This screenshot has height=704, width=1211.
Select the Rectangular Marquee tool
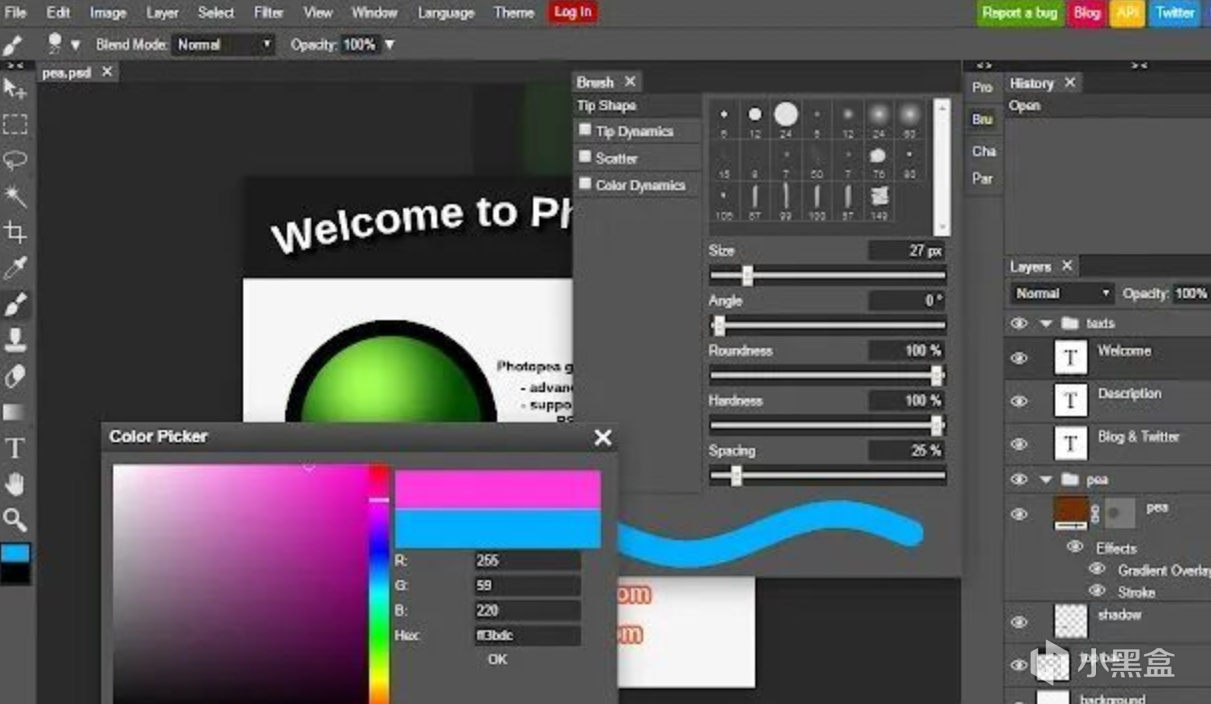(15, 124)
